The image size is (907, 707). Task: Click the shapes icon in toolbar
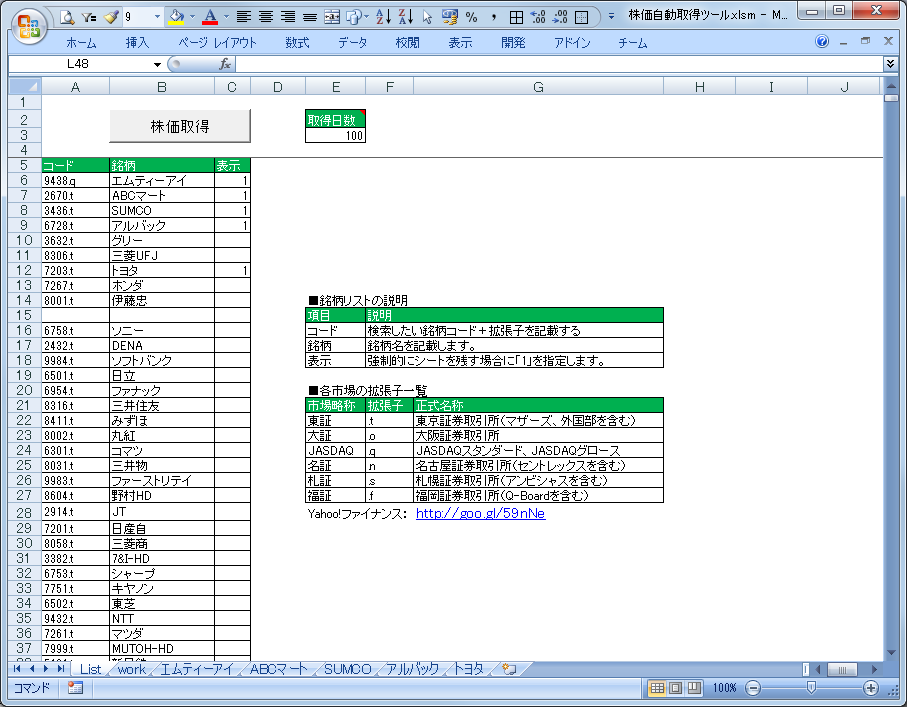coord(353,17)
